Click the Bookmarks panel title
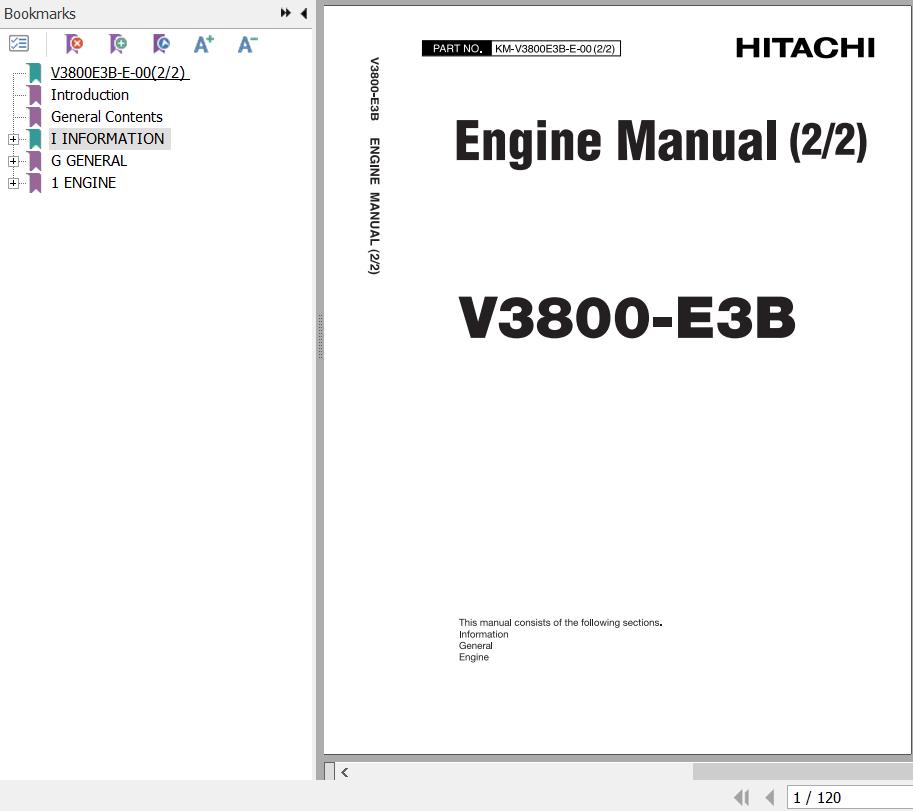This screenshot has width=913, height=811. point(40,13)
